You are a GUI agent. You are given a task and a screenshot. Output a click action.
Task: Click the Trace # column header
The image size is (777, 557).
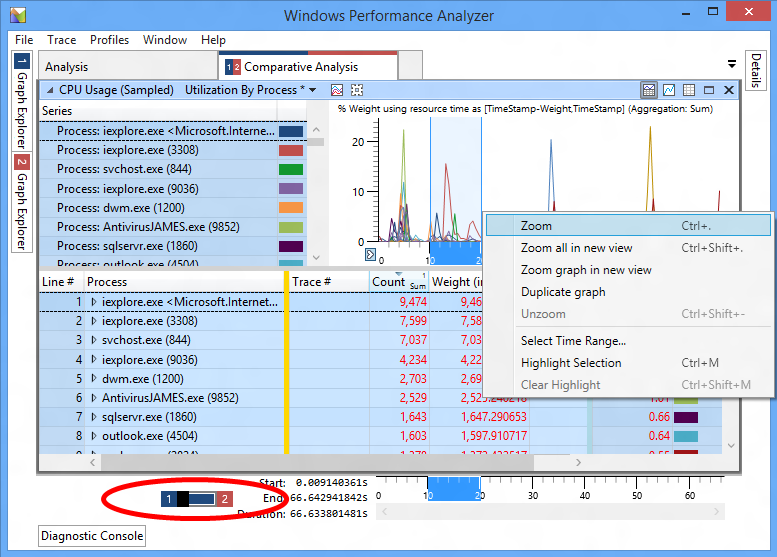[x=329, y=282]
